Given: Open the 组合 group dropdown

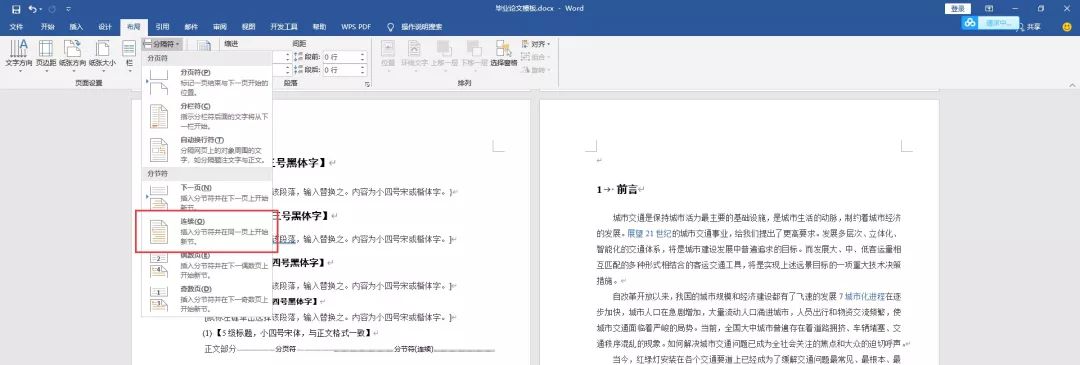Looking at the screenshot, I should (x=537, y=57).
